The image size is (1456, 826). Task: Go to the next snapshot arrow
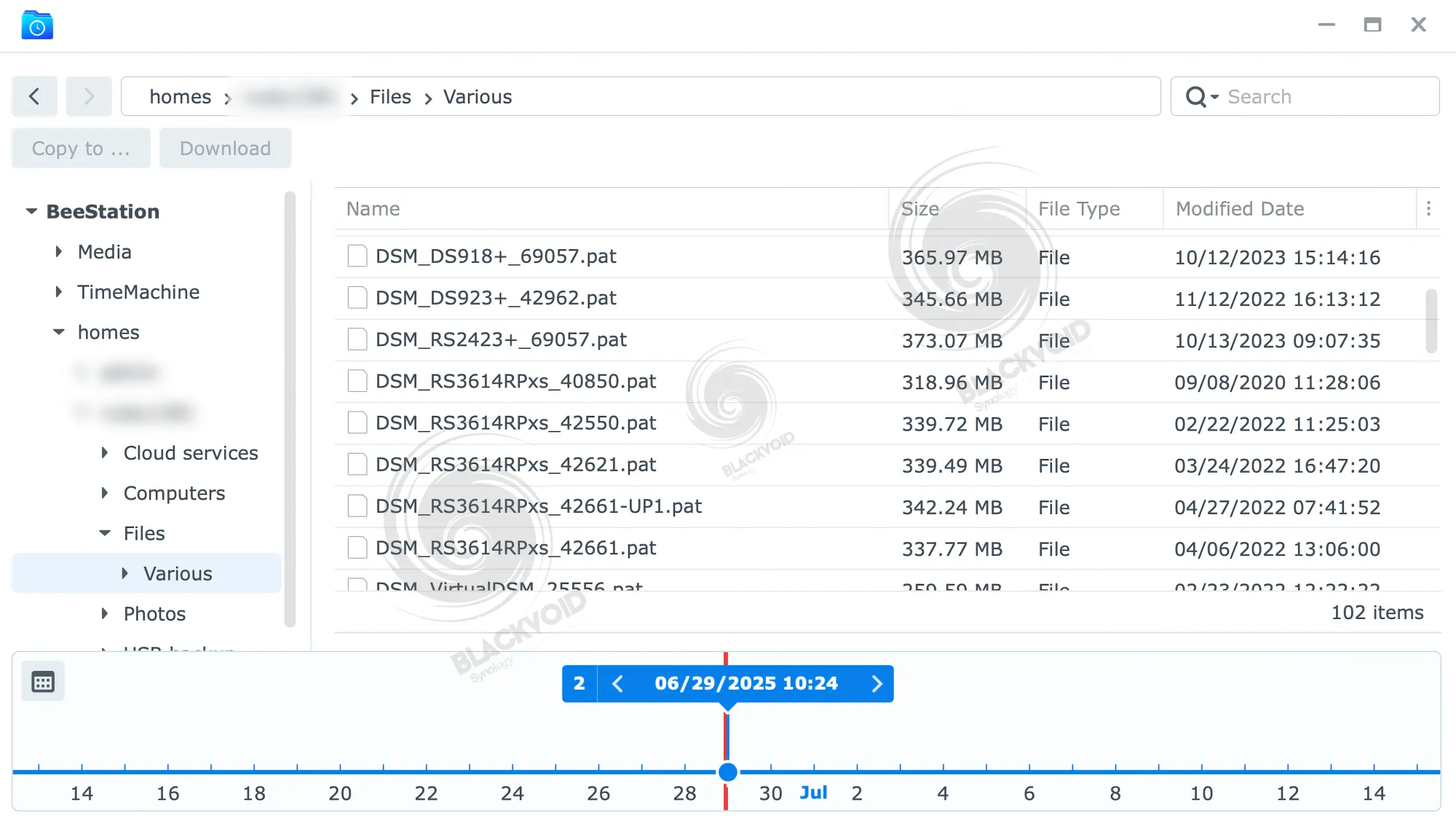[x=877, y=683]
